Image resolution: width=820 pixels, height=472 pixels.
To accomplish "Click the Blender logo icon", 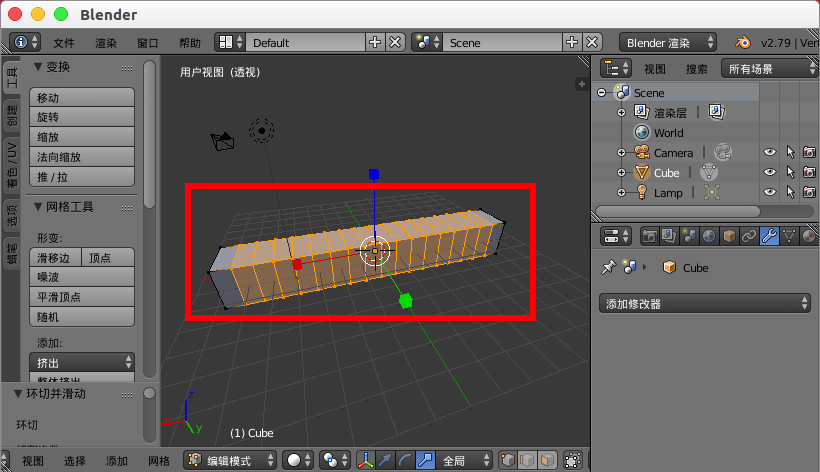I will (743, 42).
